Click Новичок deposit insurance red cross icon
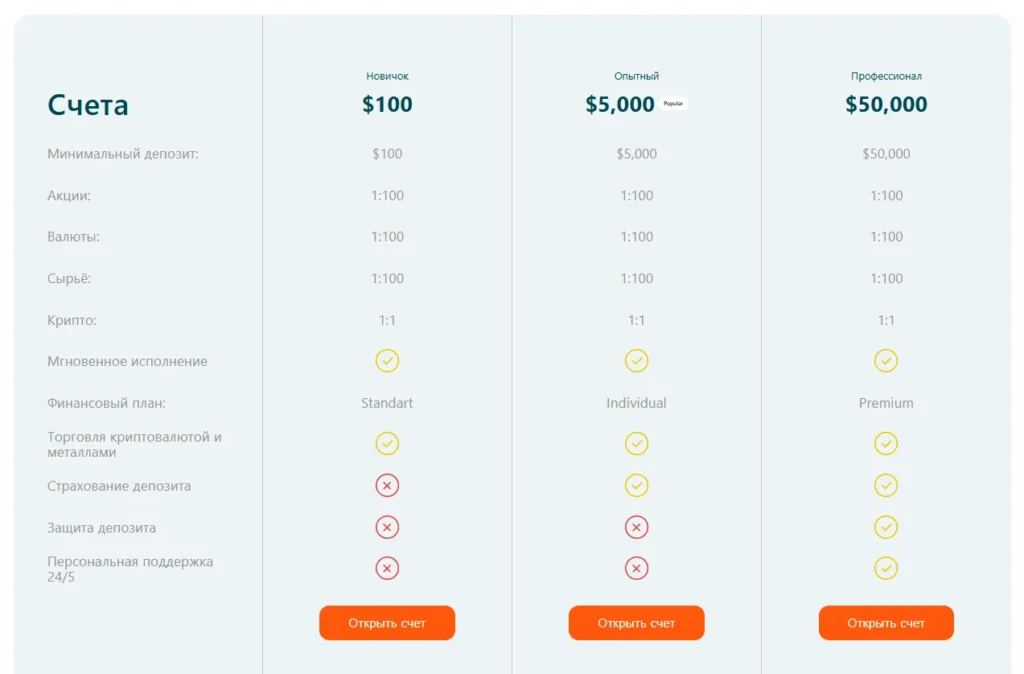The image size is (1024, 674). [387, 486]
